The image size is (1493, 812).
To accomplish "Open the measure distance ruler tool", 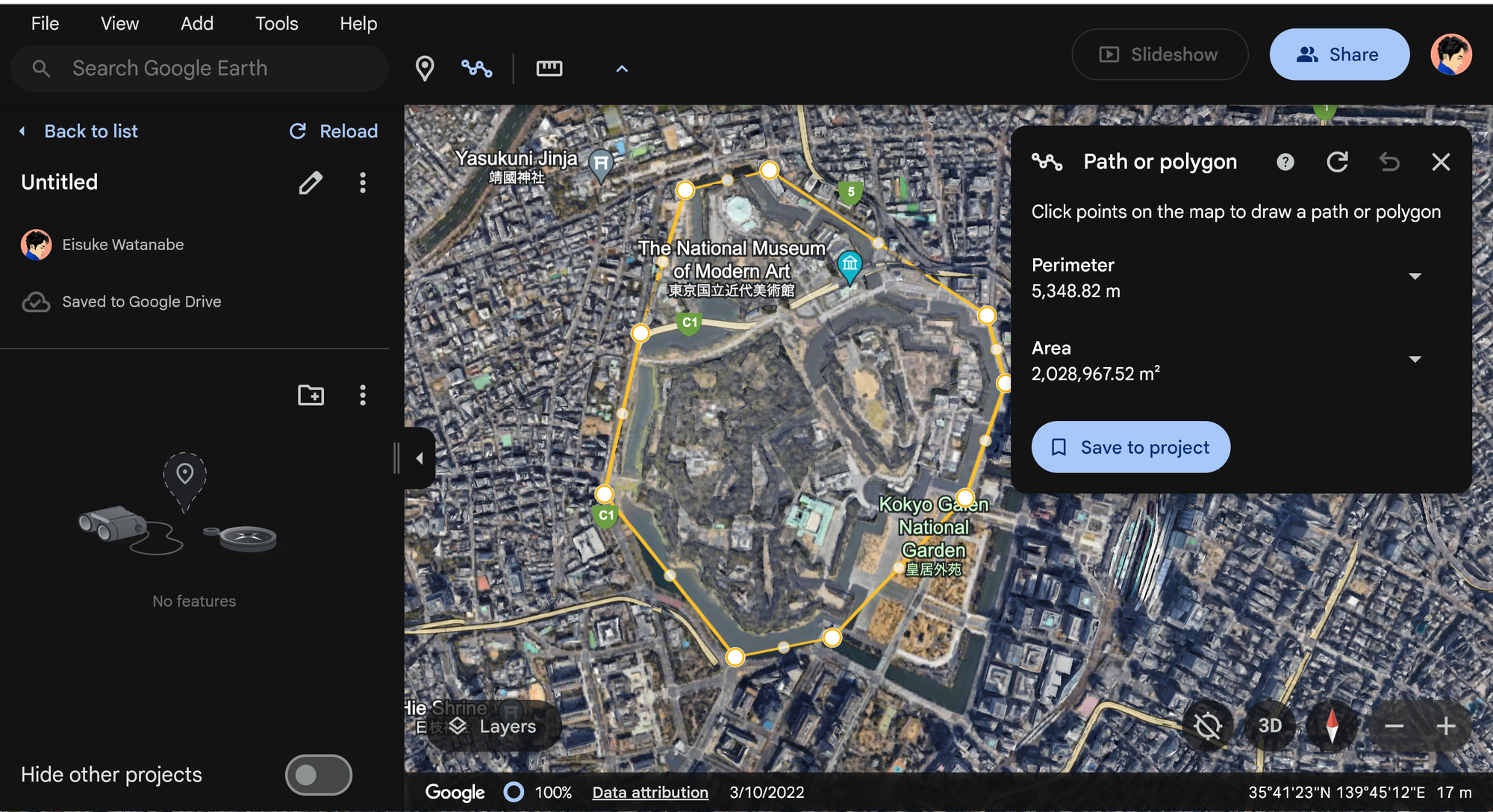I will [549, 69].
